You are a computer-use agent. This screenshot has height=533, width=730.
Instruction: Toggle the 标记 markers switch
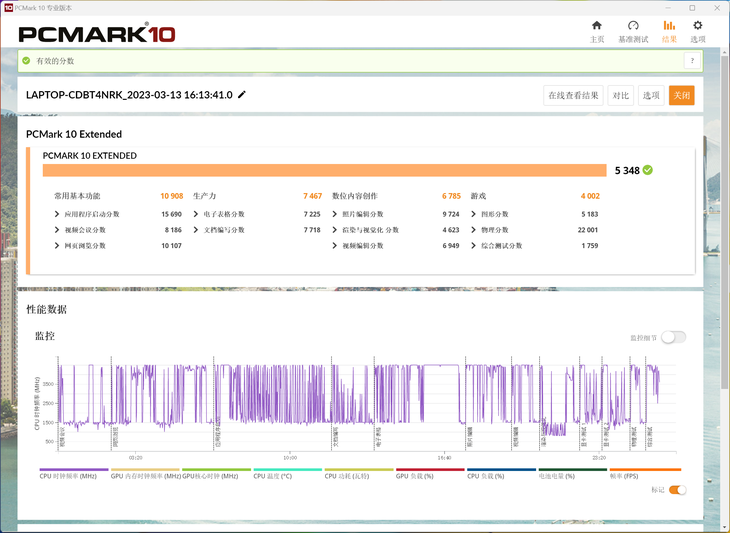pos(677,490)
